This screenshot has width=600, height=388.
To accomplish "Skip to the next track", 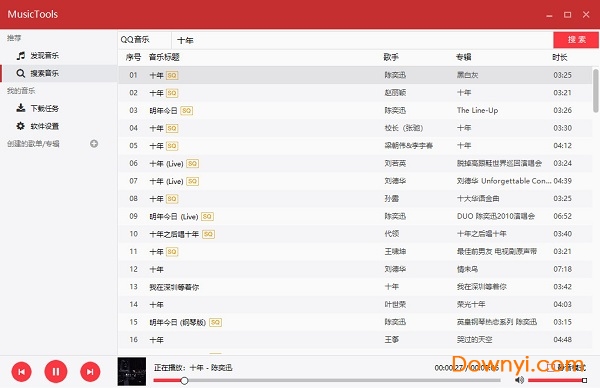I will click(90, 372).
